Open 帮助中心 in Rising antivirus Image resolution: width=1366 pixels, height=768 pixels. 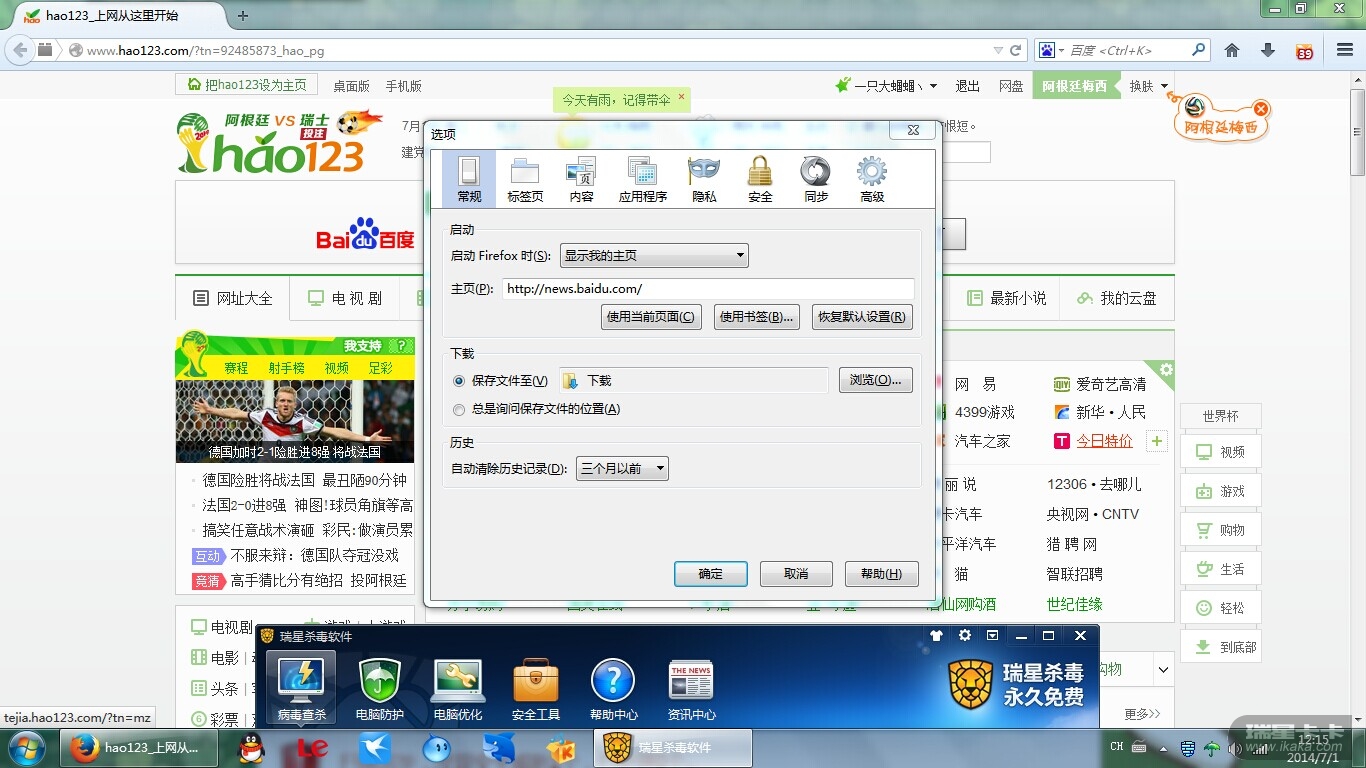click(613, 687)
